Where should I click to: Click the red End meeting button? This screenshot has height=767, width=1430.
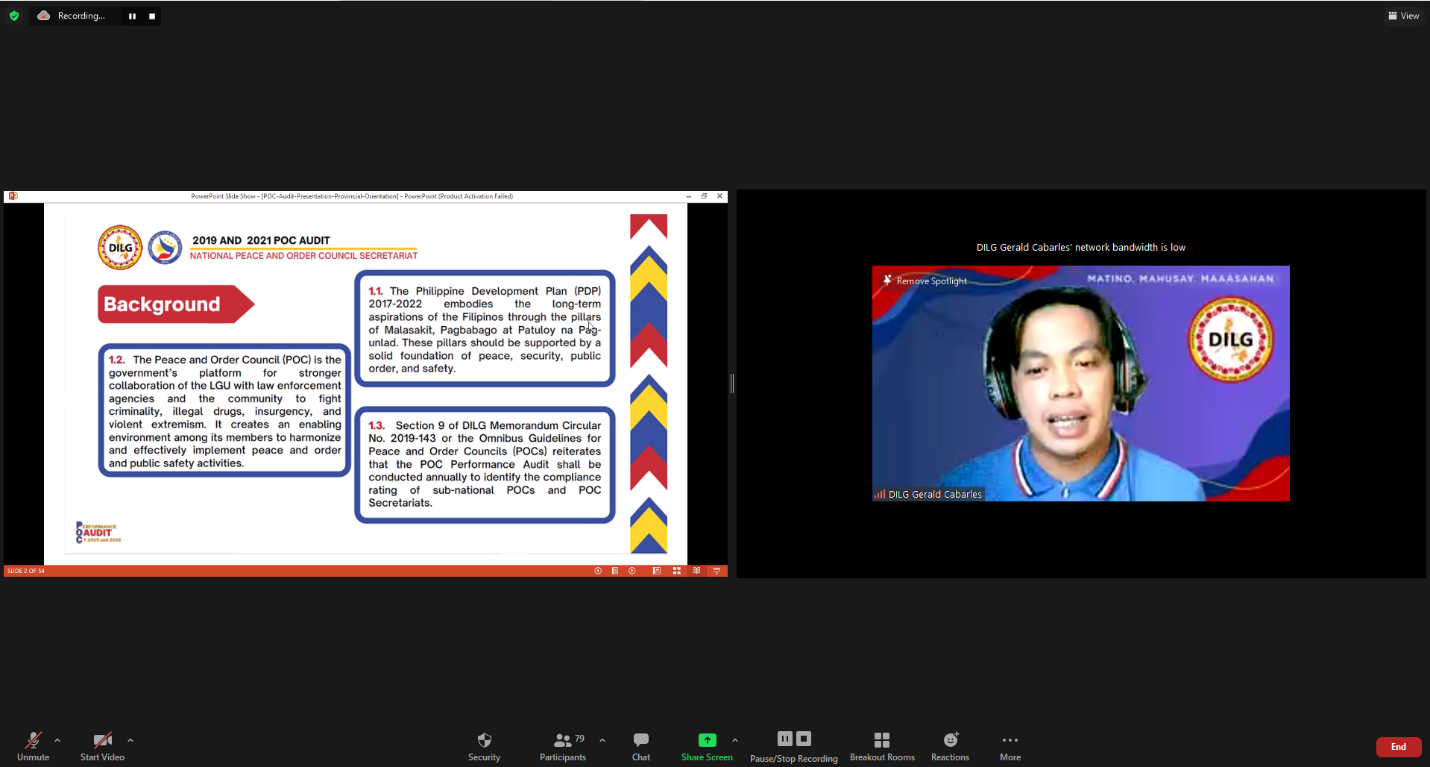pyautogui.click(x=1398, y=747)
